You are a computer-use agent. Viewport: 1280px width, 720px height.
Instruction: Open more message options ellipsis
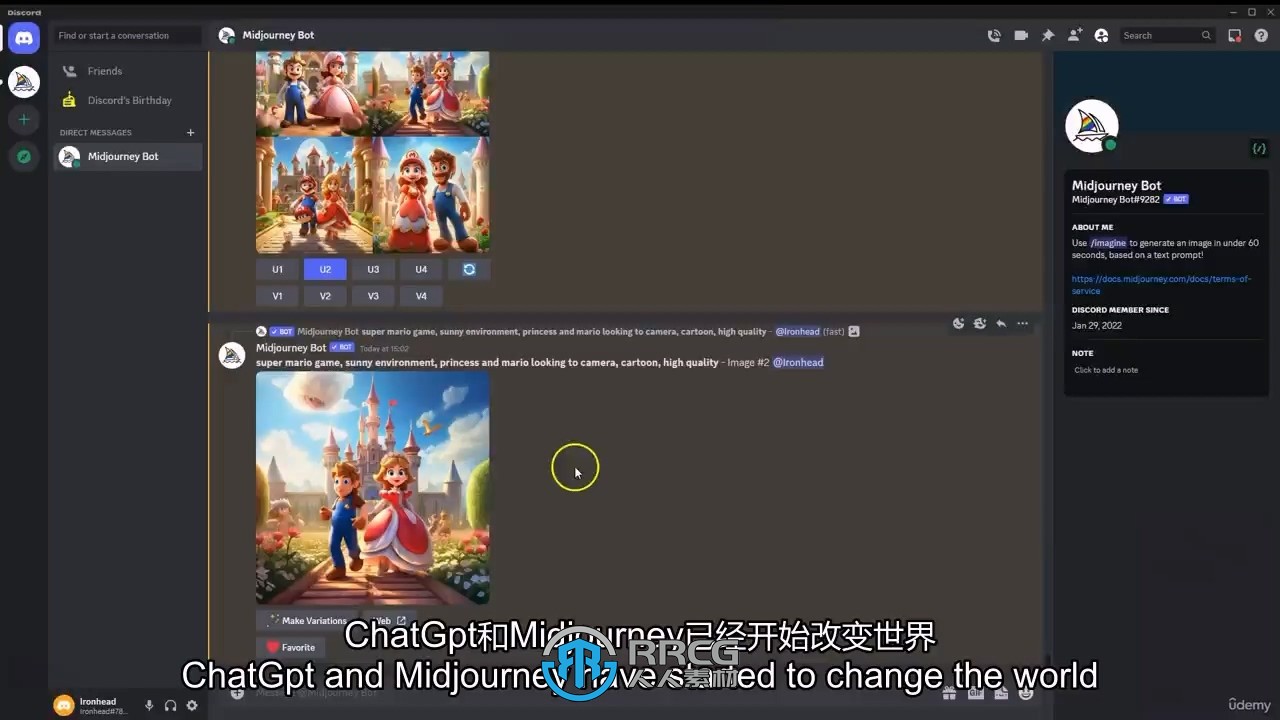1022,323
